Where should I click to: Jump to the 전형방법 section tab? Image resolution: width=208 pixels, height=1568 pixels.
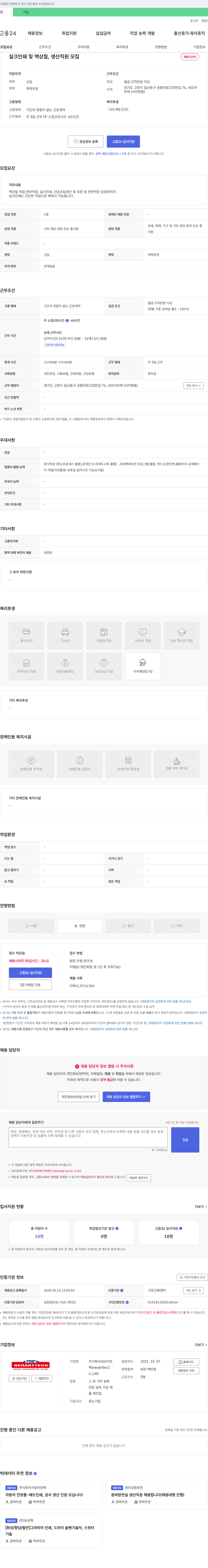[160, 47]
